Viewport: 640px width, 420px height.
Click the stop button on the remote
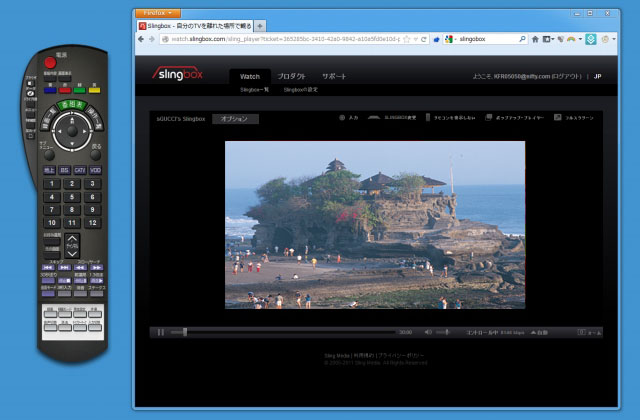pyautogui.click(x=64, y=281)
